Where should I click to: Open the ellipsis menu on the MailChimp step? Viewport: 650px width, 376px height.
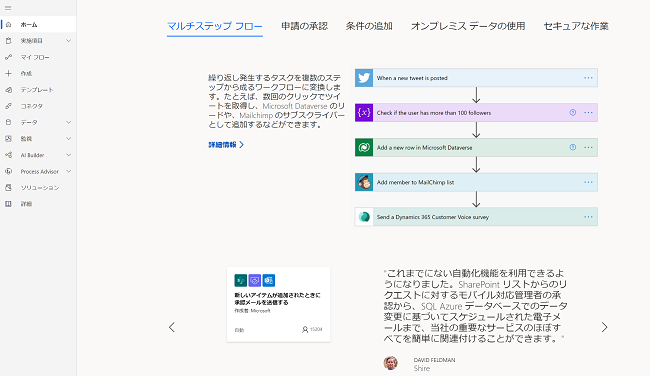point(588,182)
